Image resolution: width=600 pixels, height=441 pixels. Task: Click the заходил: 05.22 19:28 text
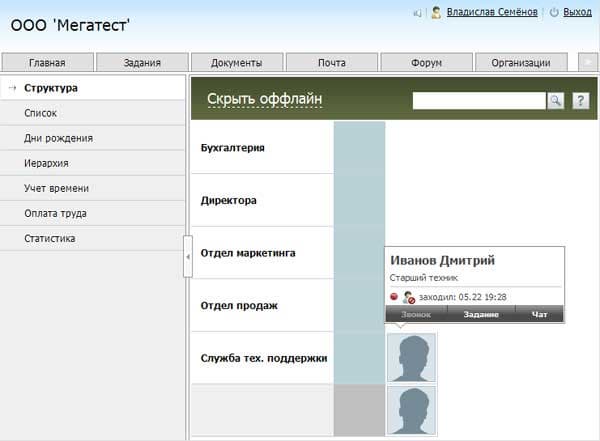pos(463,297)
